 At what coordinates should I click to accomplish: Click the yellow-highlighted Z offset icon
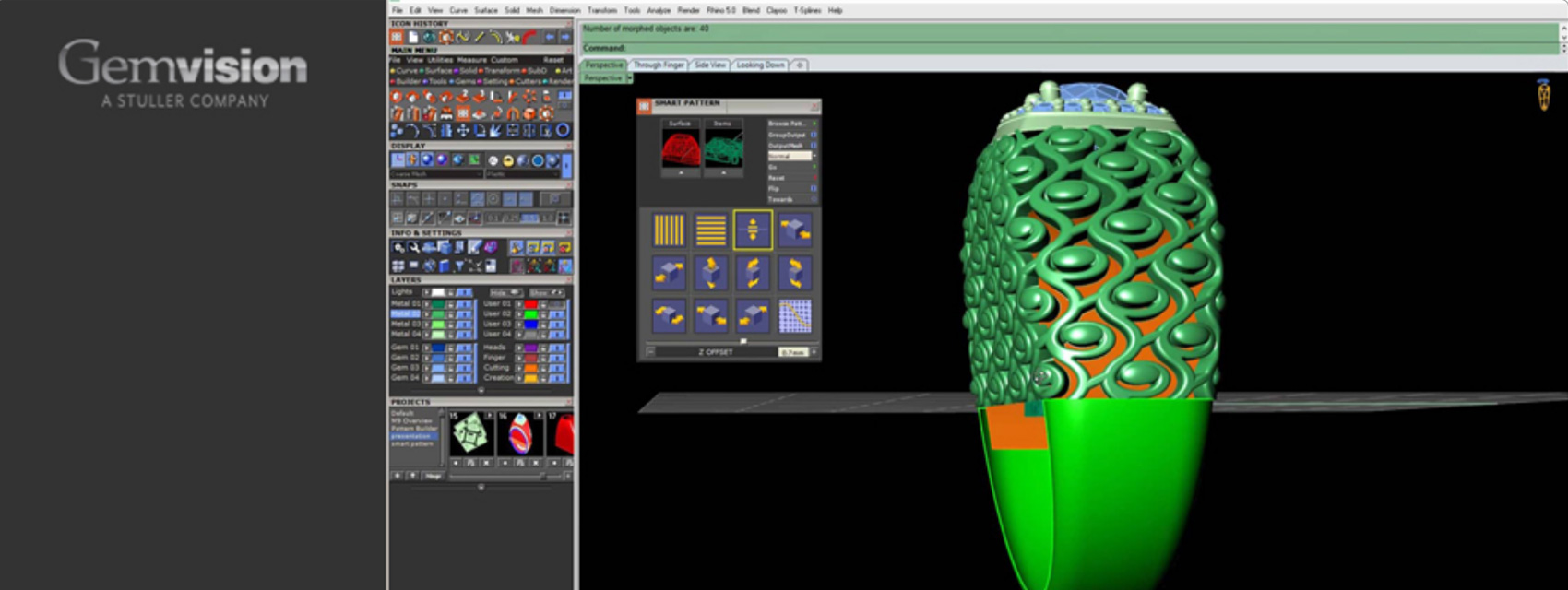coord(753,230)
